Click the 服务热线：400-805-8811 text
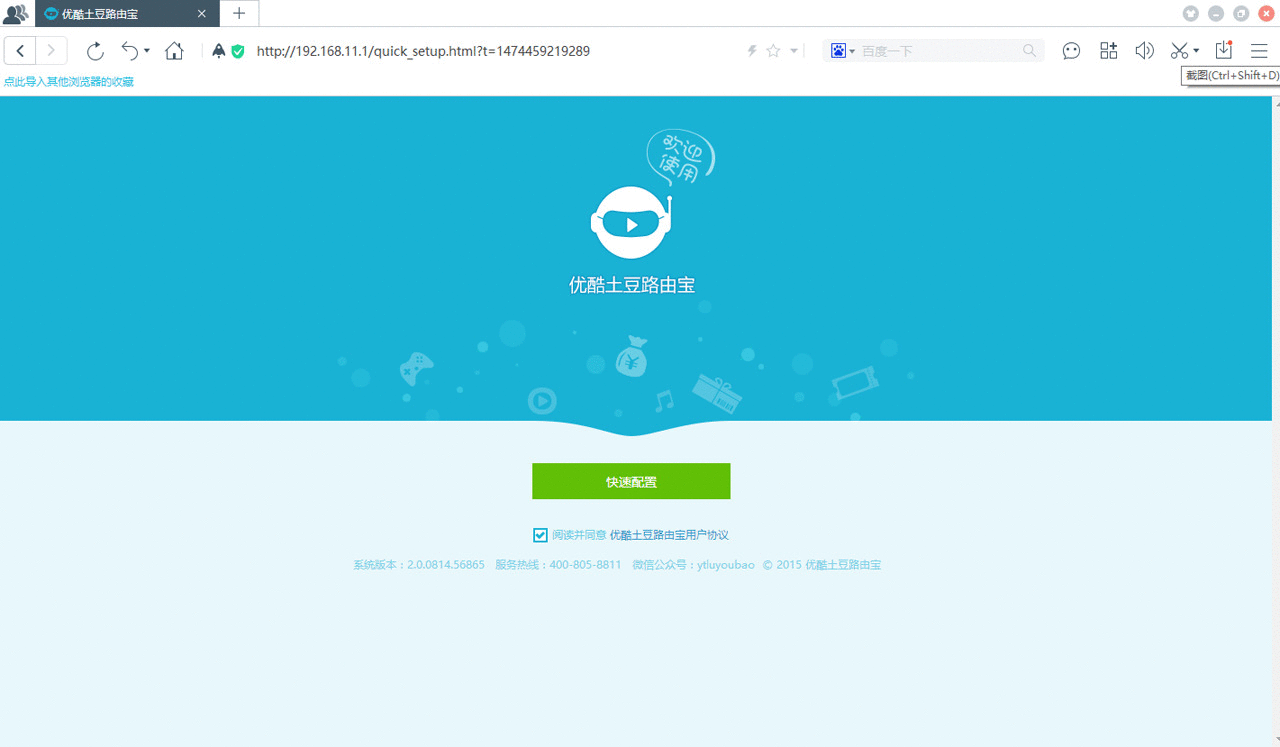This screenshot has width=1280, height=747. coord(558,565)
